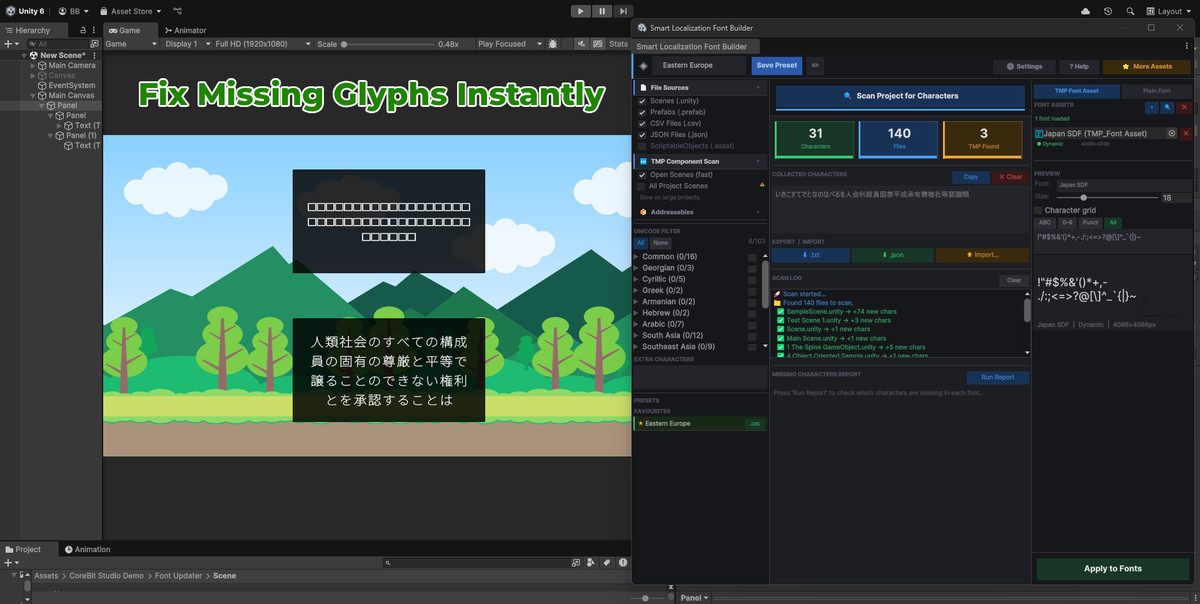Select EventSystem in the Hierarchy

72,85
